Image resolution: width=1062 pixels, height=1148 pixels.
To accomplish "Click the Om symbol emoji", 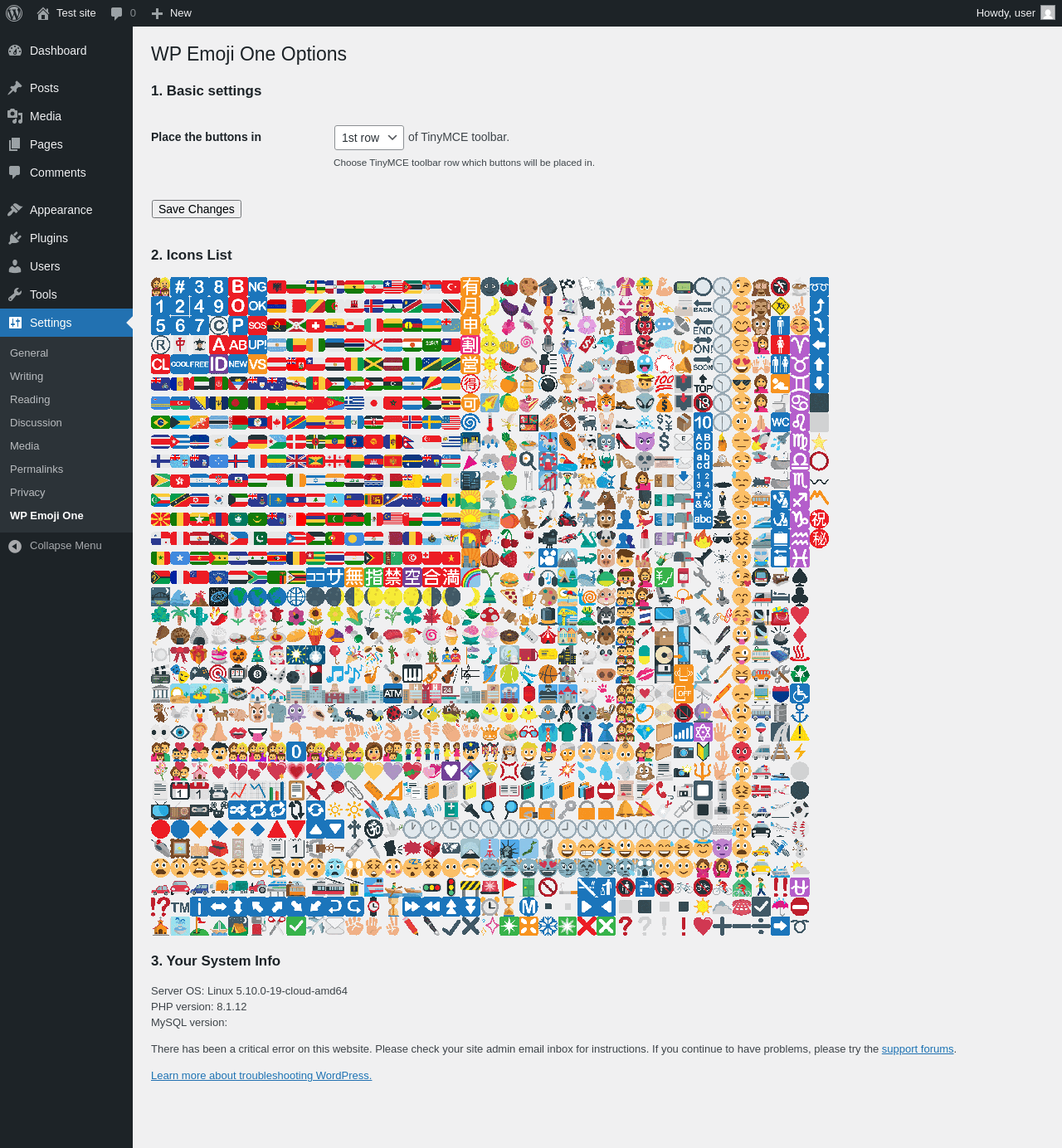I will coord(373,829).
